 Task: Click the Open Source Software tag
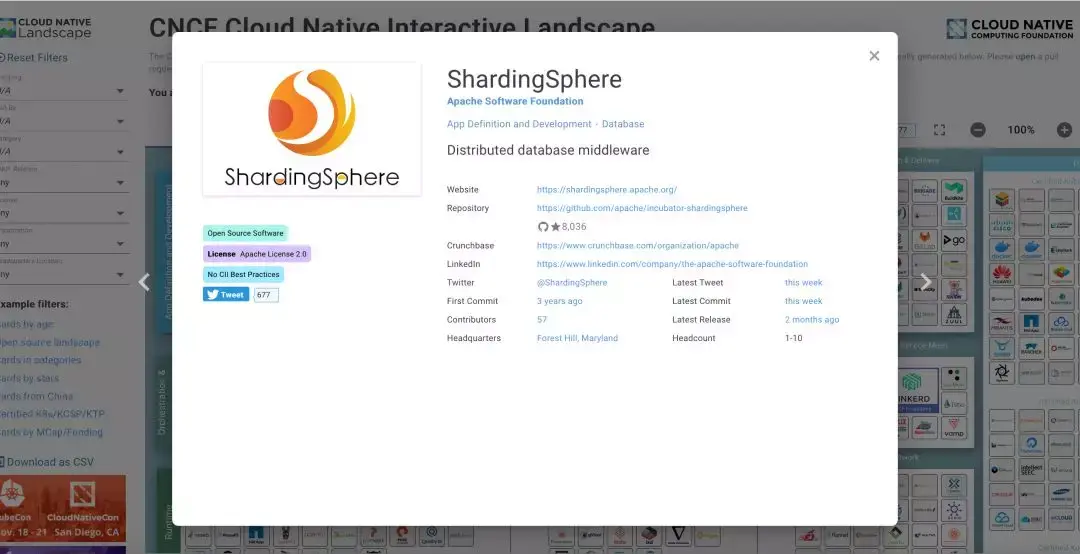245,234
